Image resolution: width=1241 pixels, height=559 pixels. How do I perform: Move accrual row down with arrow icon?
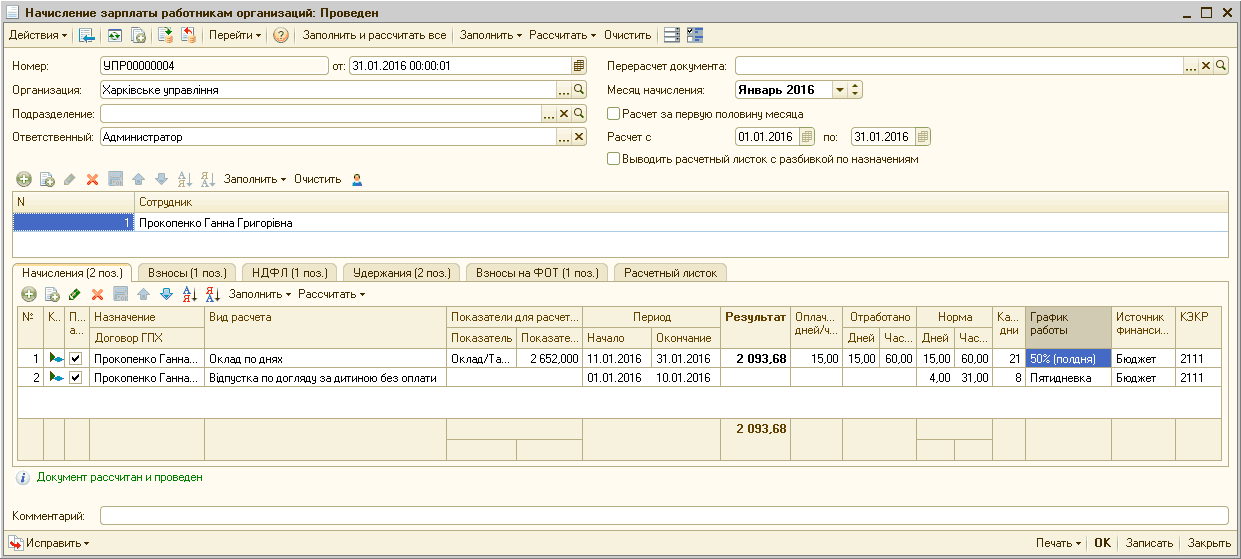click(166, 294)
